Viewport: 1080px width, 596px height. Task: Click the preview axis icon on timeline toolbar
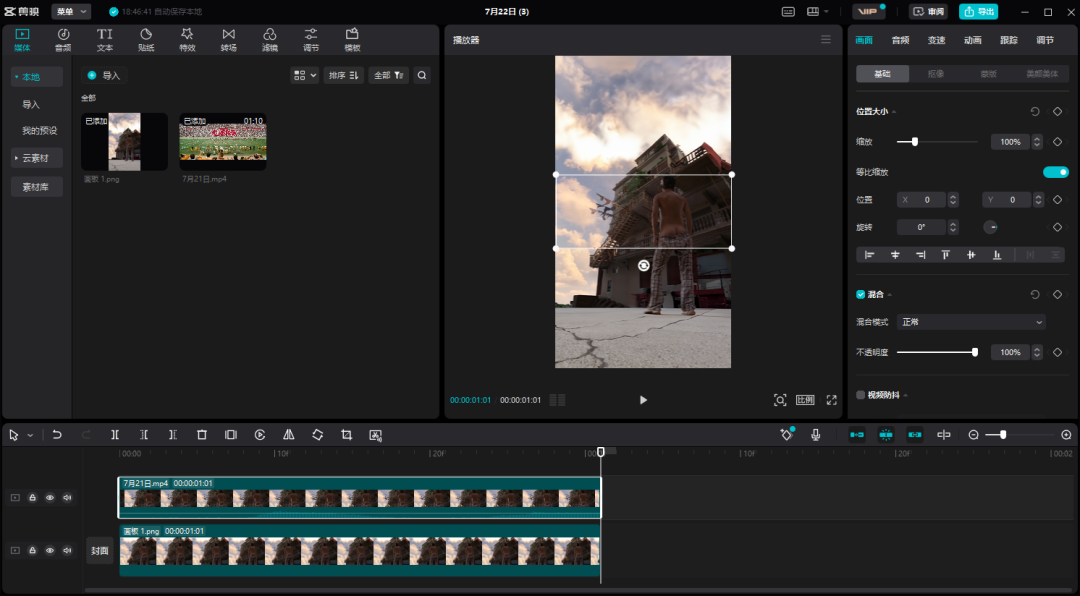(944, 435)
